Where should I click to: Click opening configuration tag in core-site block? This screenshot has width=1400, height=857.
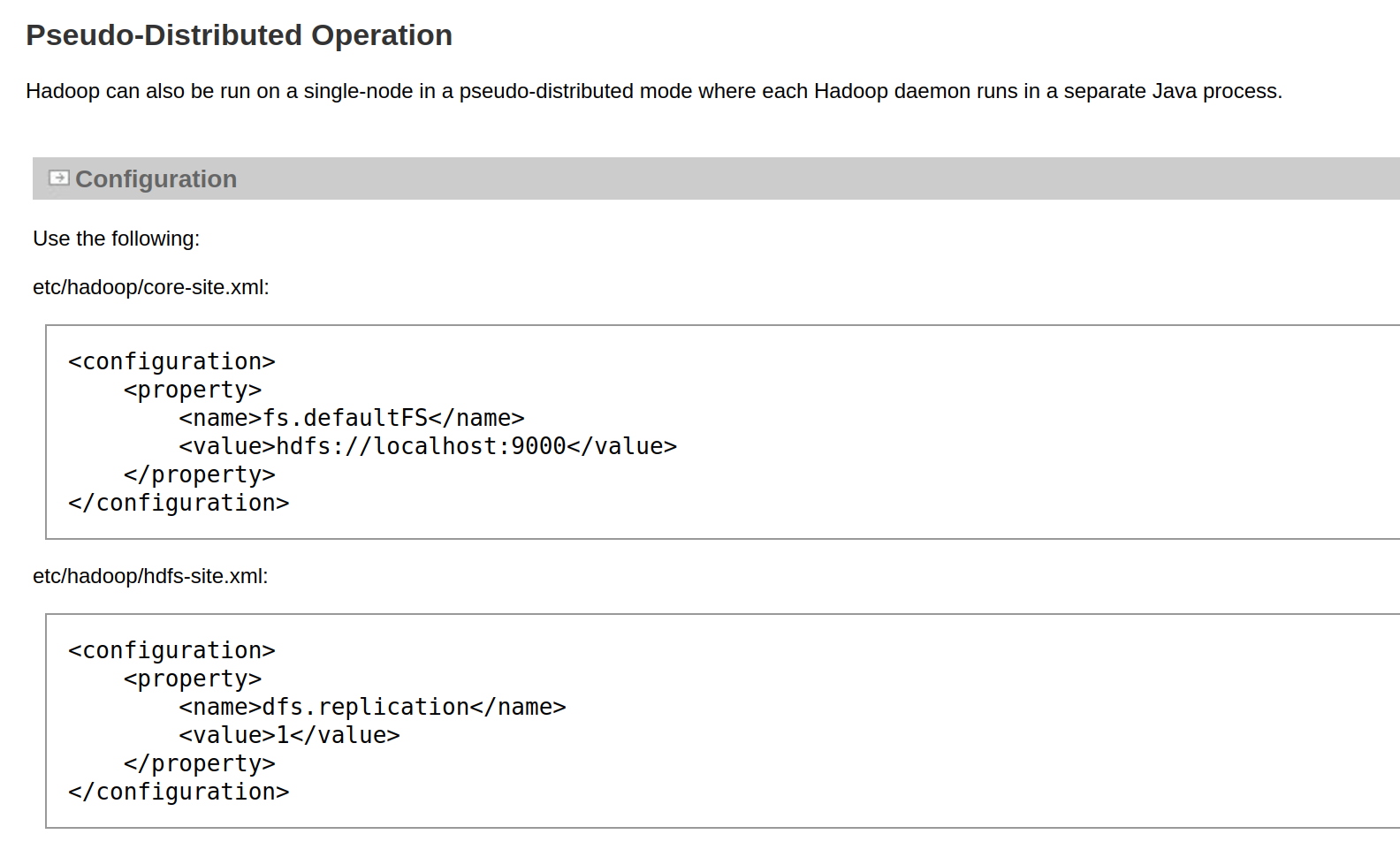[x=171, y=361]
